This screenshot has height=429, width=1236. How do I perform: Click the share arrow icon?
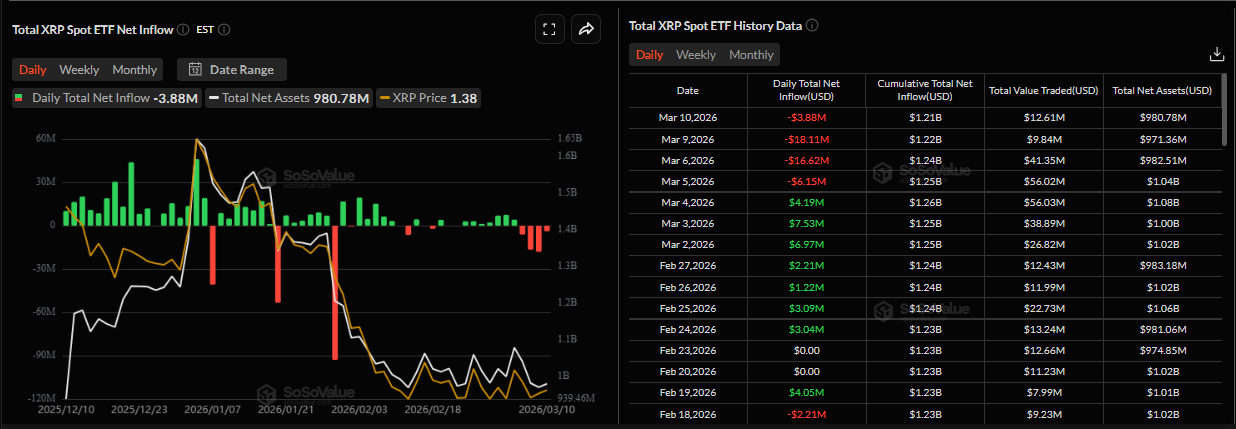[x=586, y=29]
